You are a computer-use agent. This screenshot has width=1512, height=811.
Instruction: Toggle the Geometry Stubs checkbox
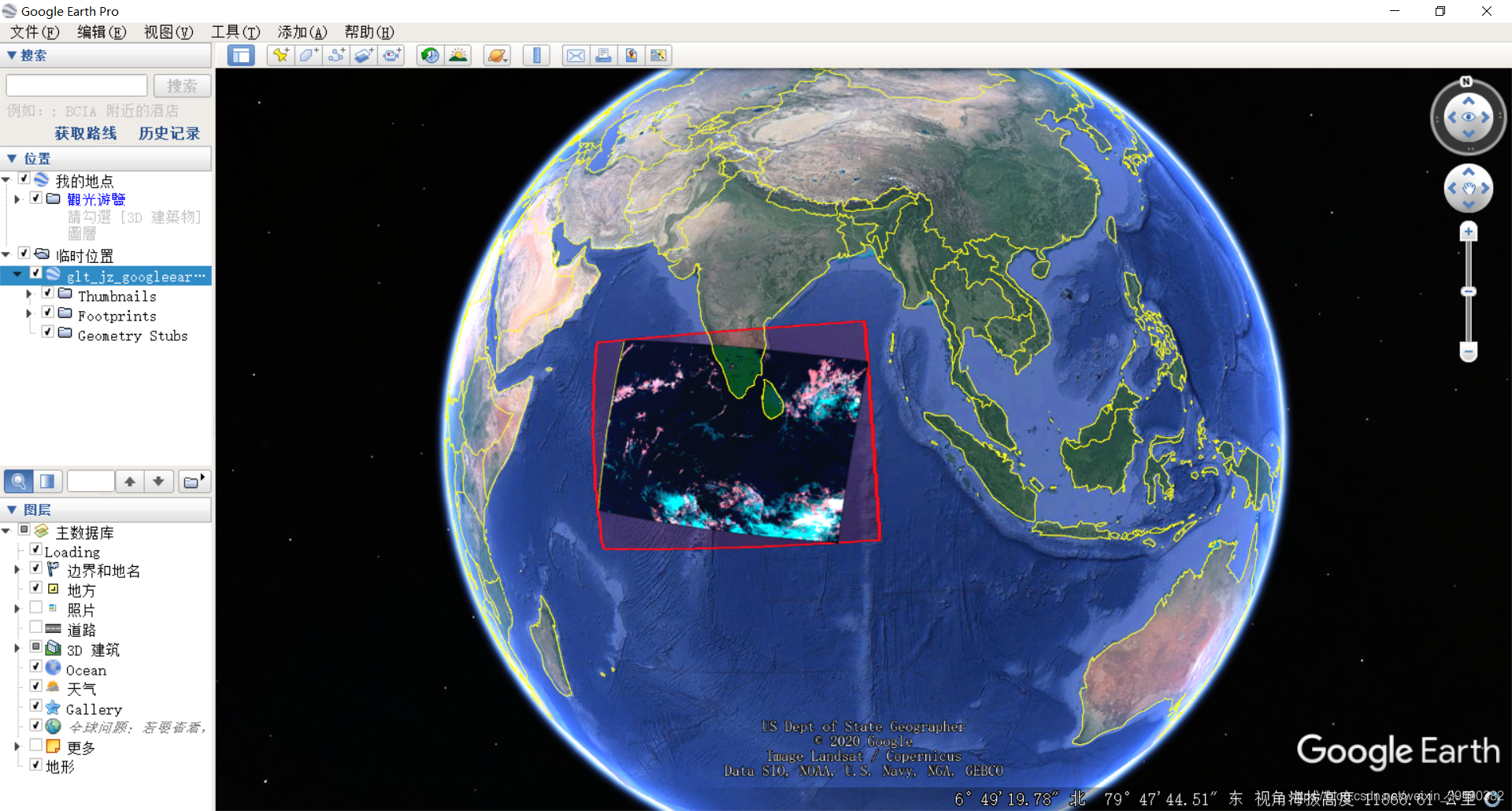pyautogui.click(x=48, y=332)
